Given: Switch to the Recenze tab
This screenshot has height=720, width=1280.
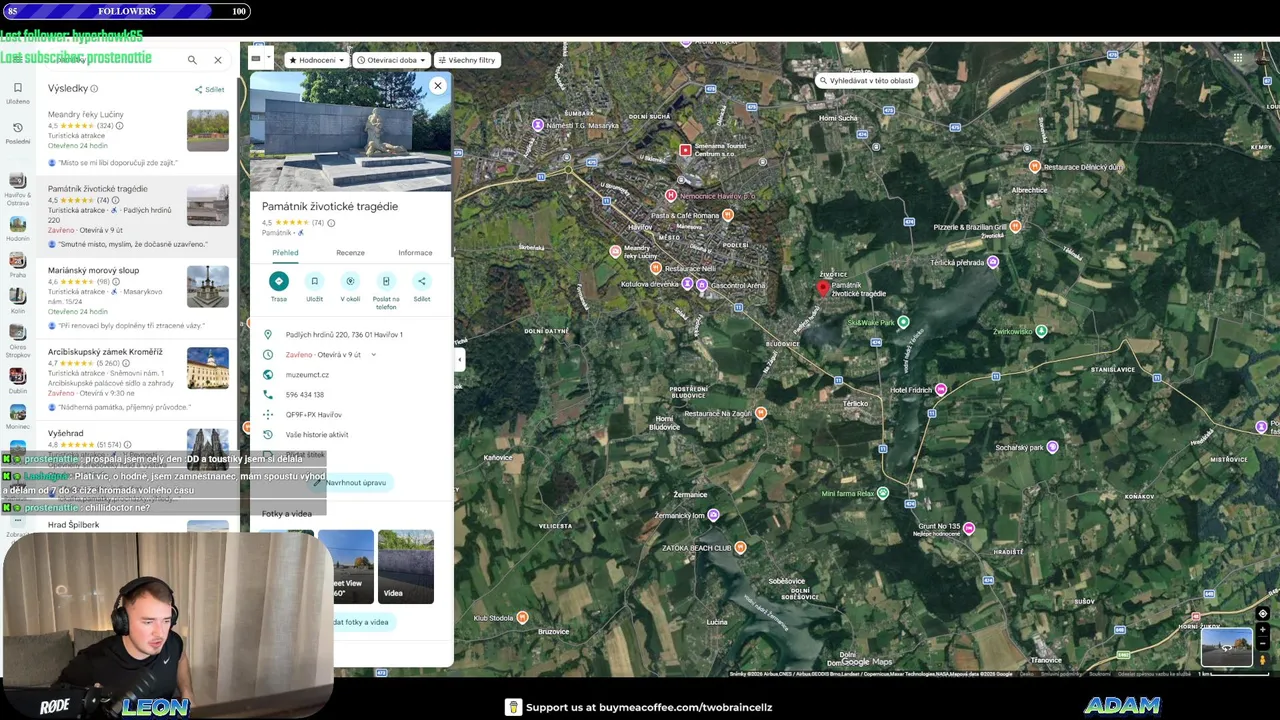Looking at the screenshot, I should [350, 253].
